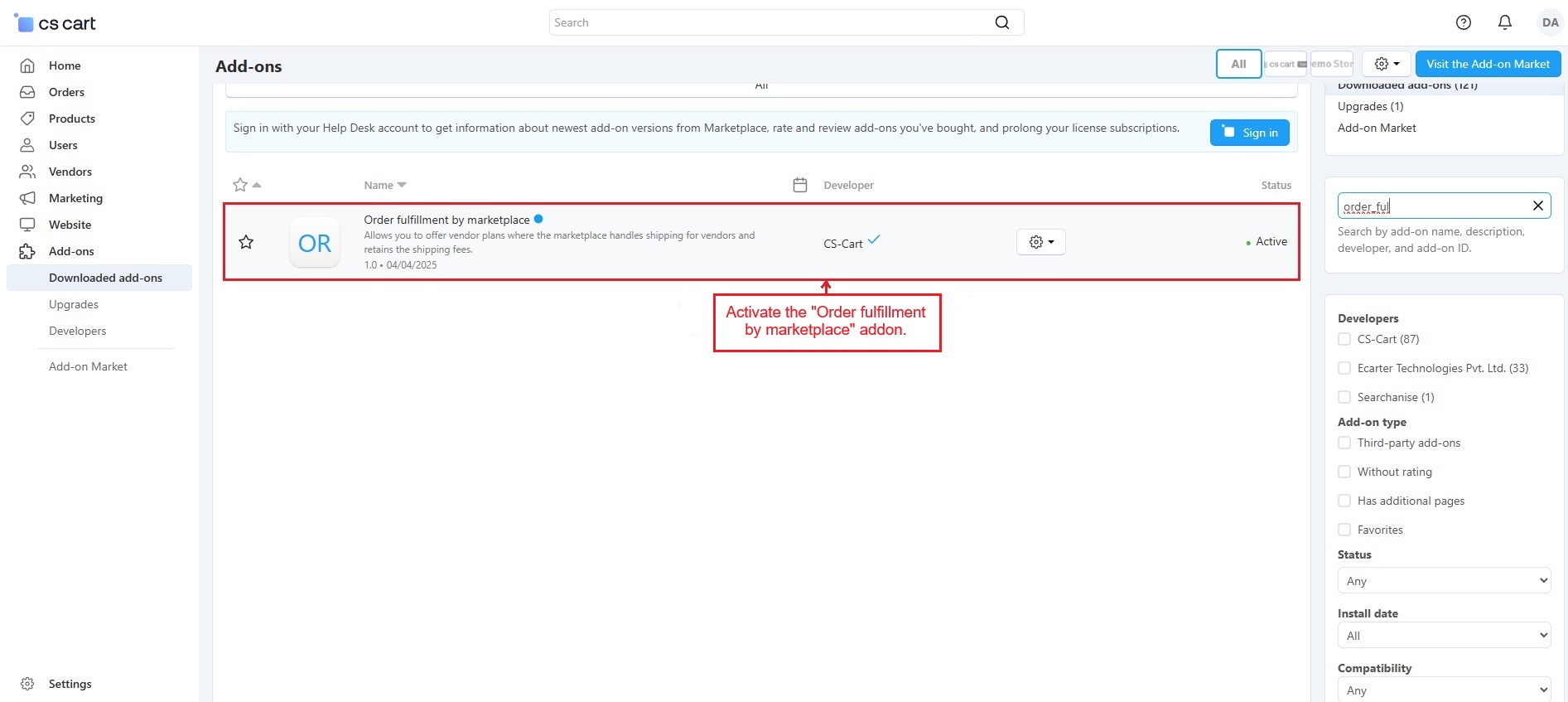
Task: Tick the Favorites filter checkbox
Action: point(1344,530)
